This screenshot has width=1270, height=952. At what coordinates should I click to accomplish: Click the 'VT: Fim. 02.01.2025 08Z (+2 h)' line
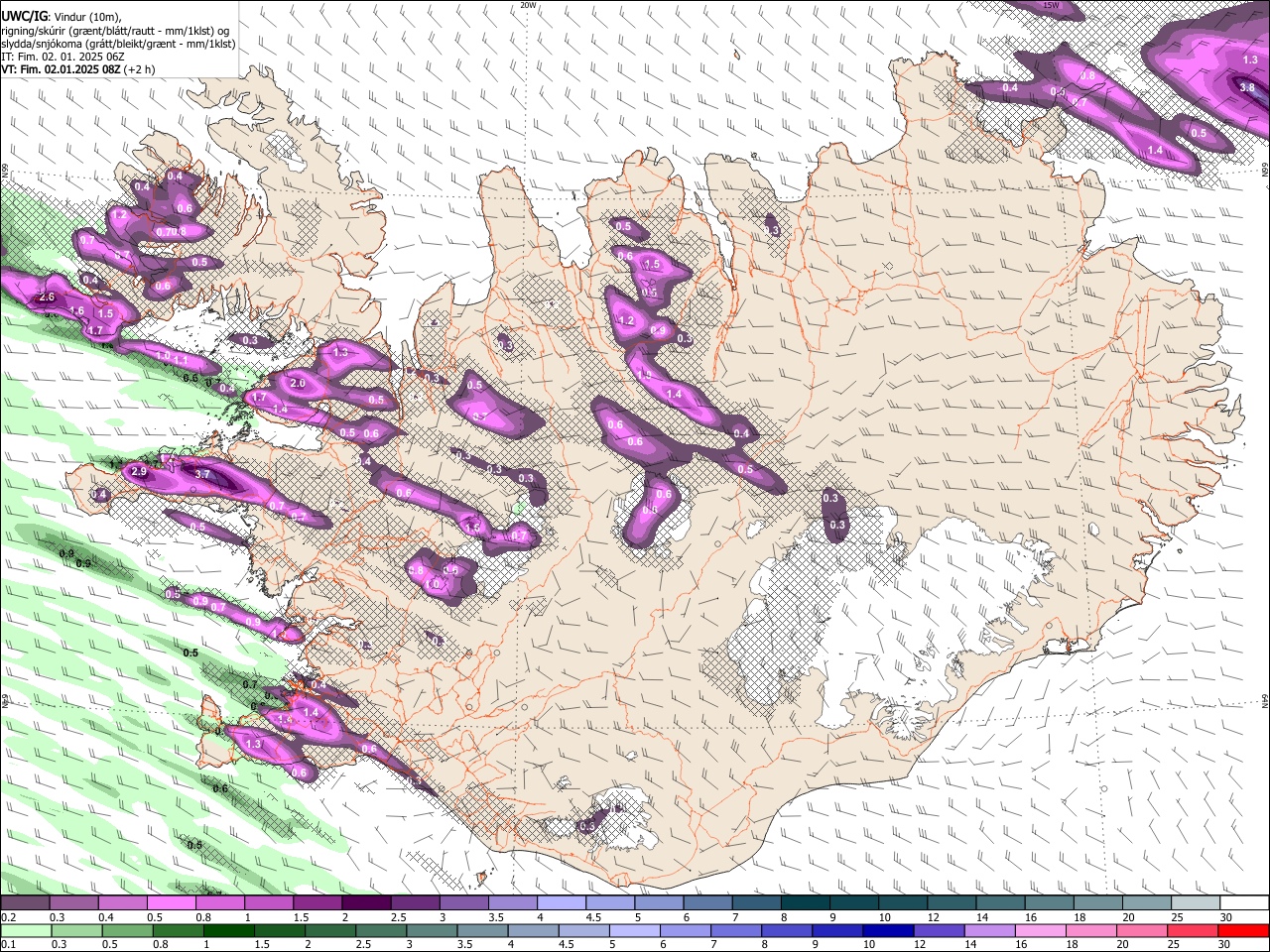tap(78, 69)
